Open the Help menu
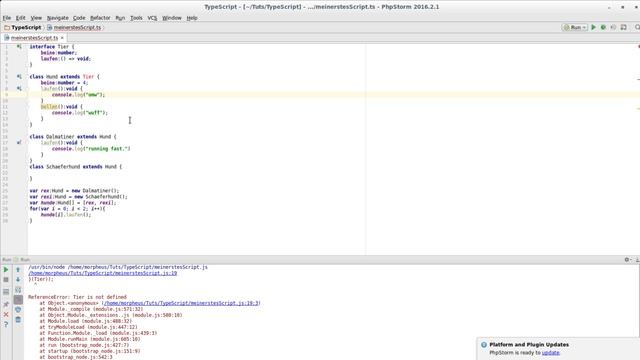Screen dimensions: 640x360 pyautogui.click(x=192, y=18)
